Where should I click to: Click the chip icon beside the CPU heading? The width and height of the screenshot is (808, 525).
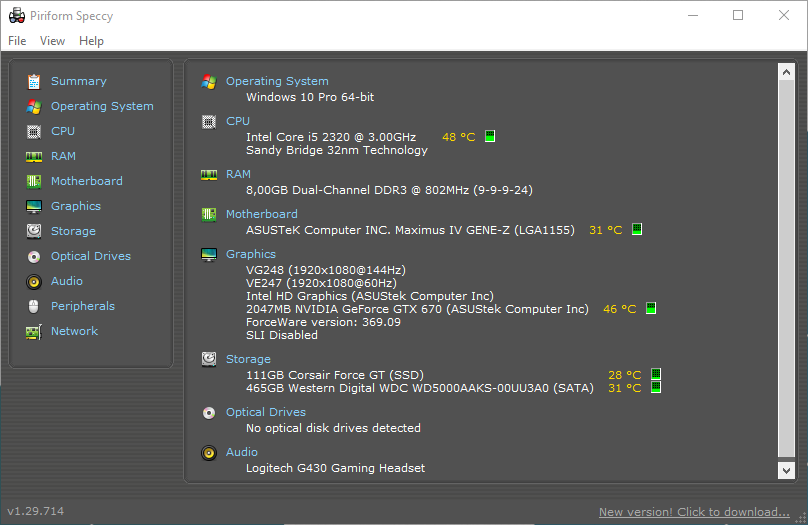tap(209, 122)
